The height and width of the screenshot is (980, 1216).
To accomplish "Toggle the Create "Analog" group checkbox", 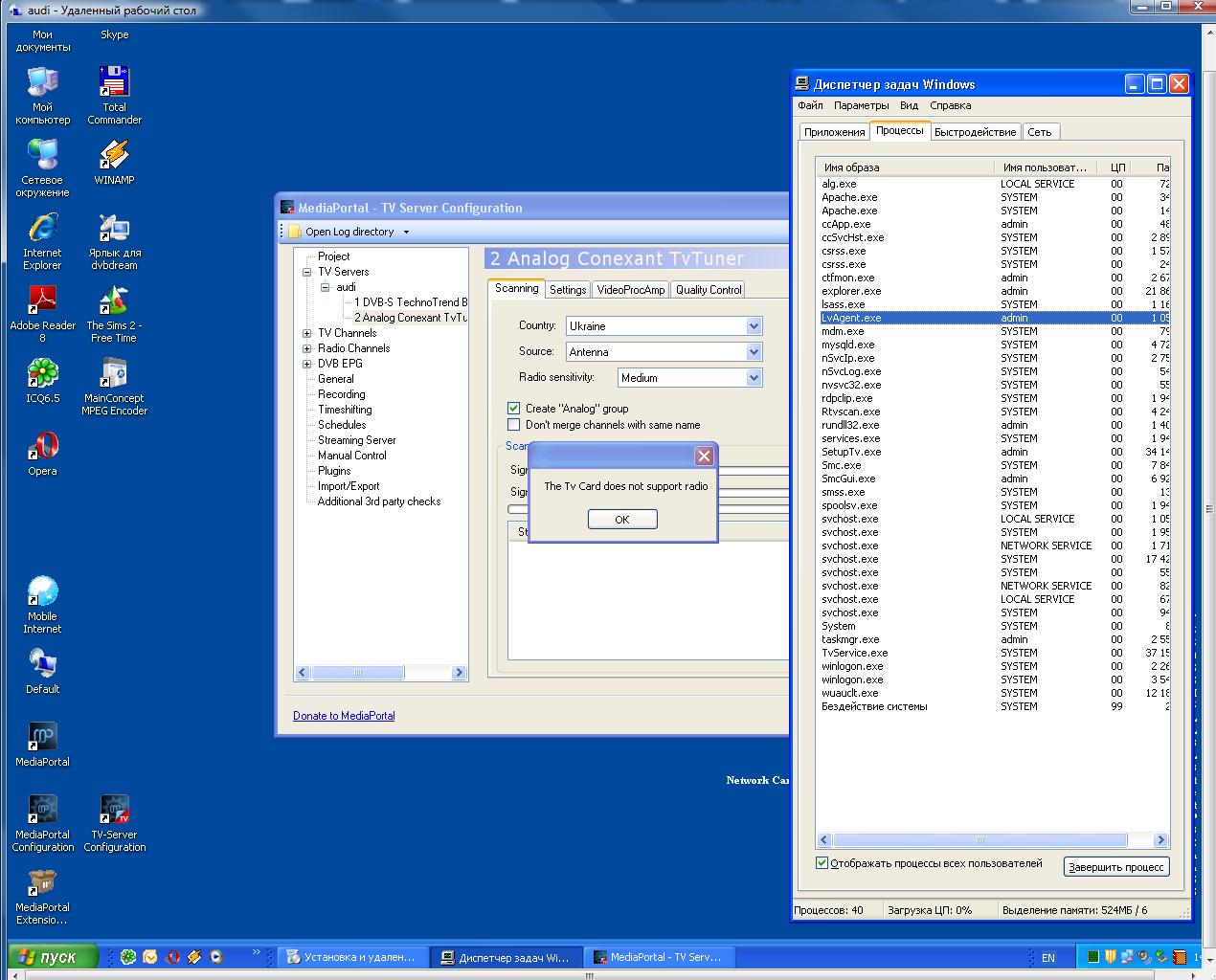I will point(514,408).
